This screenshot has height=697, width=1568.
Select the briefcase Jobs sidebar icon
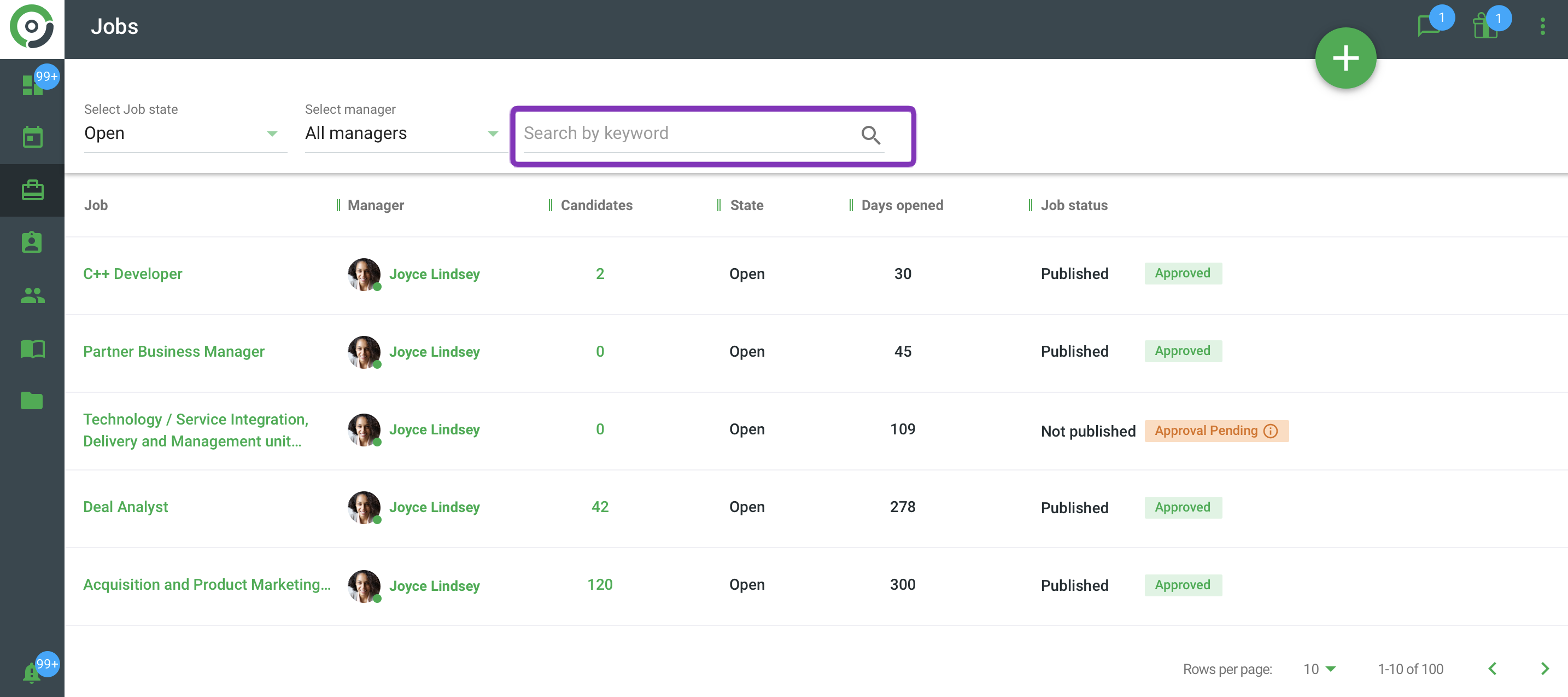pos(32,190)
